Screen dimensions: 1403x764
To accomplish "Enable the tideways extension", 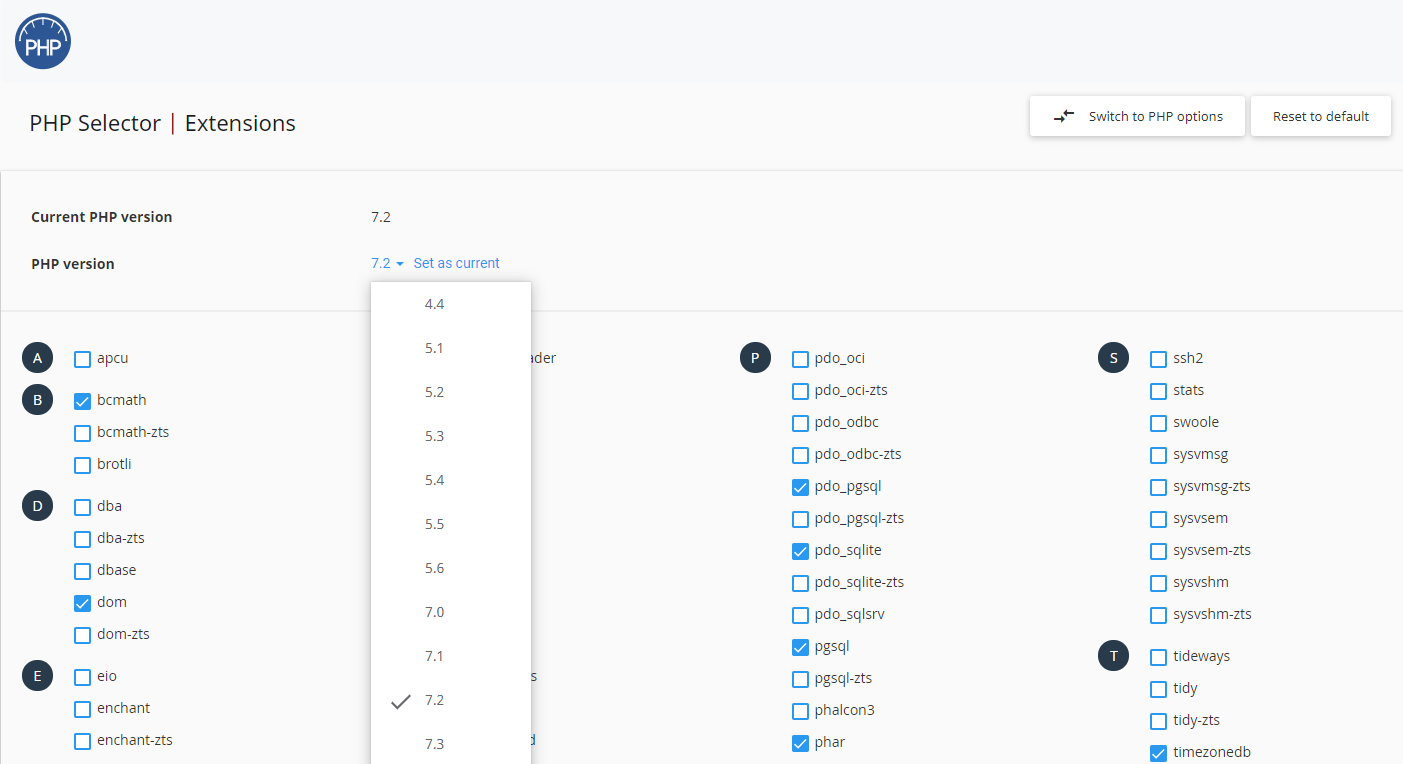I will 1158,657.
